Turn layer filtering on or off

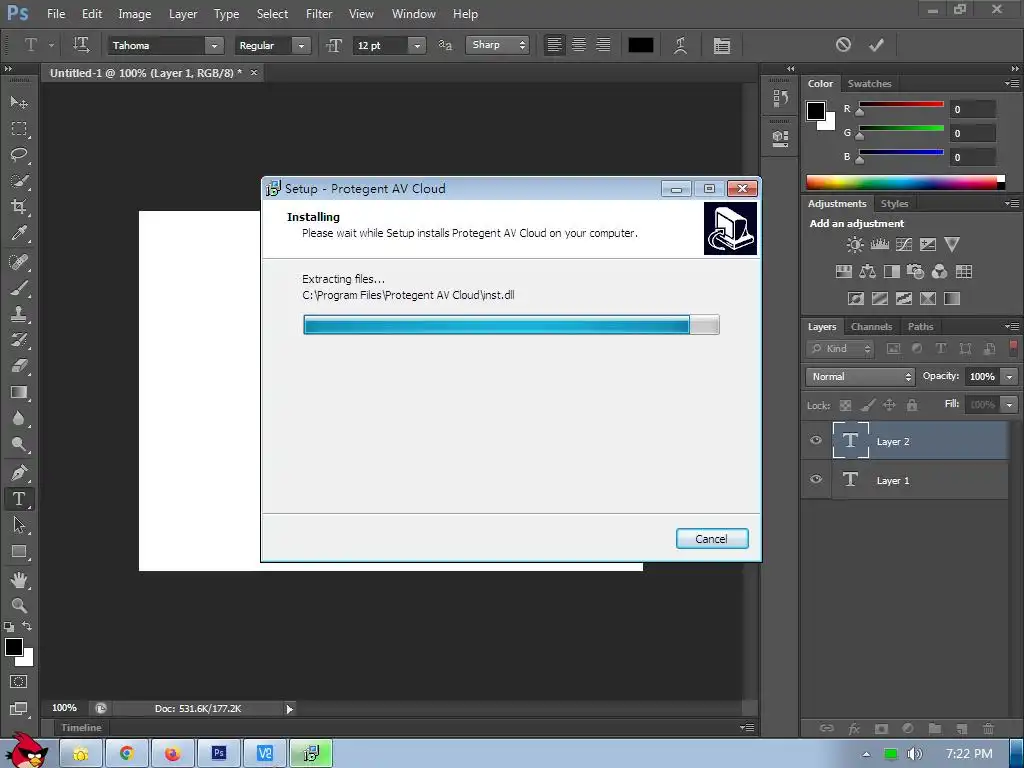pos(1013,348)
